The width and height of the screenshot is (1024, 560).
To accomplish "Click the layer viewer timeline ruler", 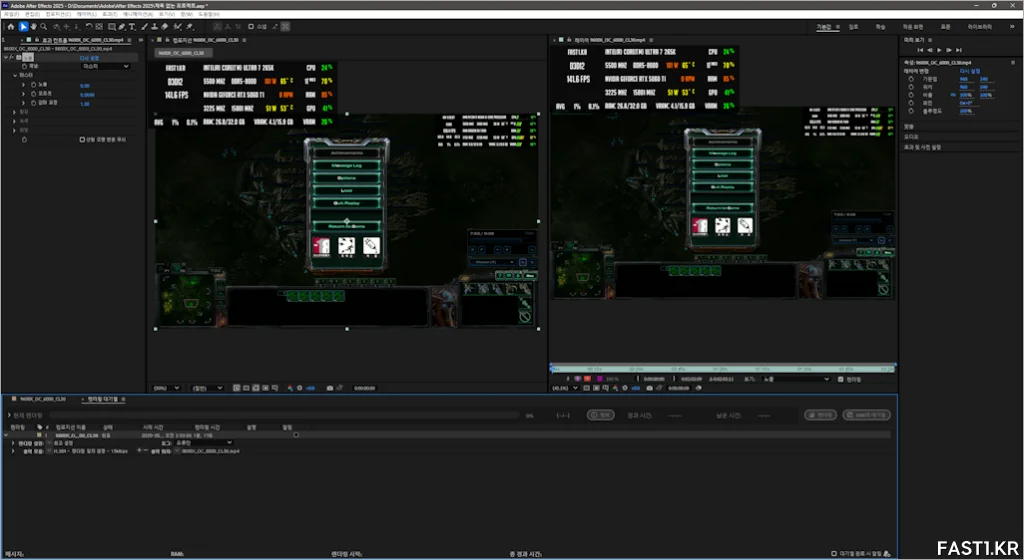I will click(722, 369).
